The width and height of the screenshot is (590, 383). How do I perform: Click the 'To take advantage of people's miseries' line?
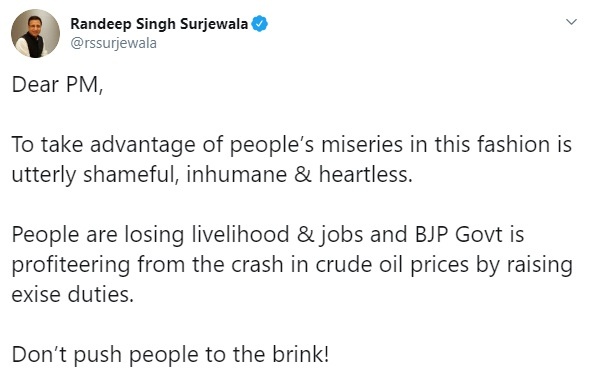[292, 145]
